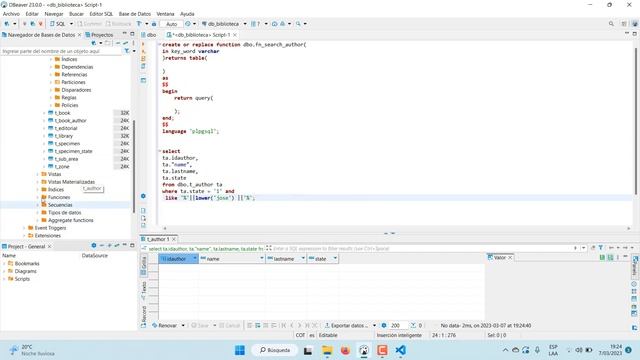Image resolution: width=640 pixels, height=360 pixels.
Task: Open the SQL button dropdown arrow
Action: [71, 24]
